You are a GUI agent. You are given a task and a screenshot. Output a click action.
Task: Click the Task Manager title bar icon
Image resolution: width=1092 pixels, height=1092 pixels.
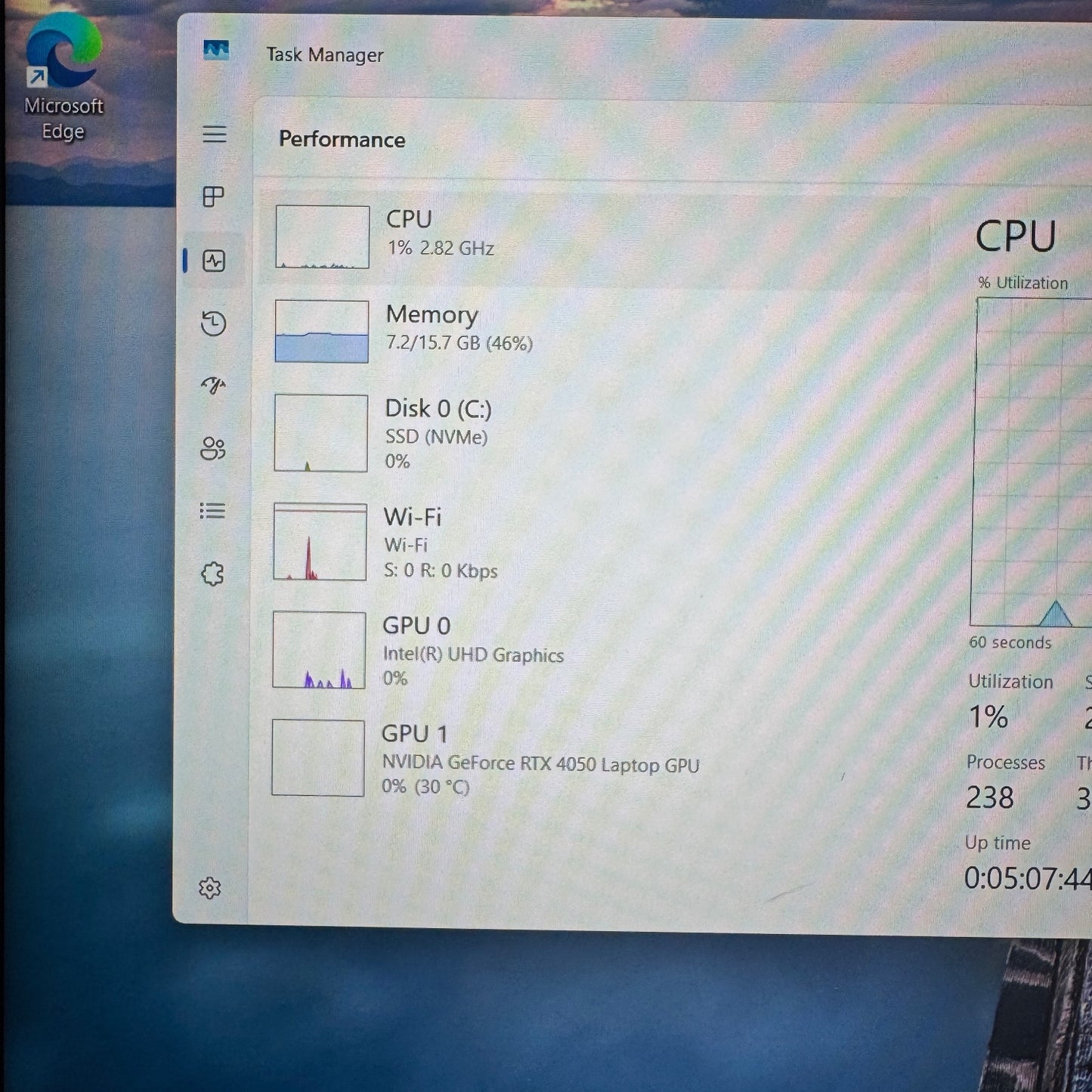[216, 51]
